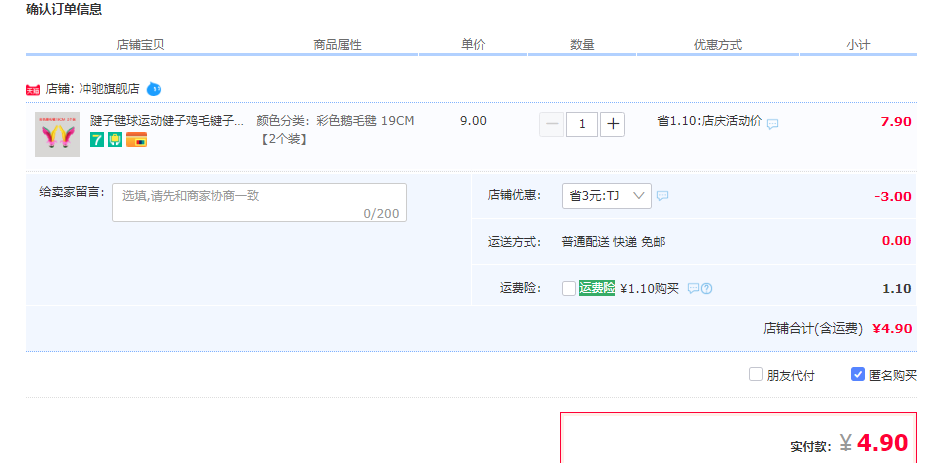This screenshot has height=463, width=929.
Task: Open the shuttlecock product thumbnail image
Action: point(57,135)
